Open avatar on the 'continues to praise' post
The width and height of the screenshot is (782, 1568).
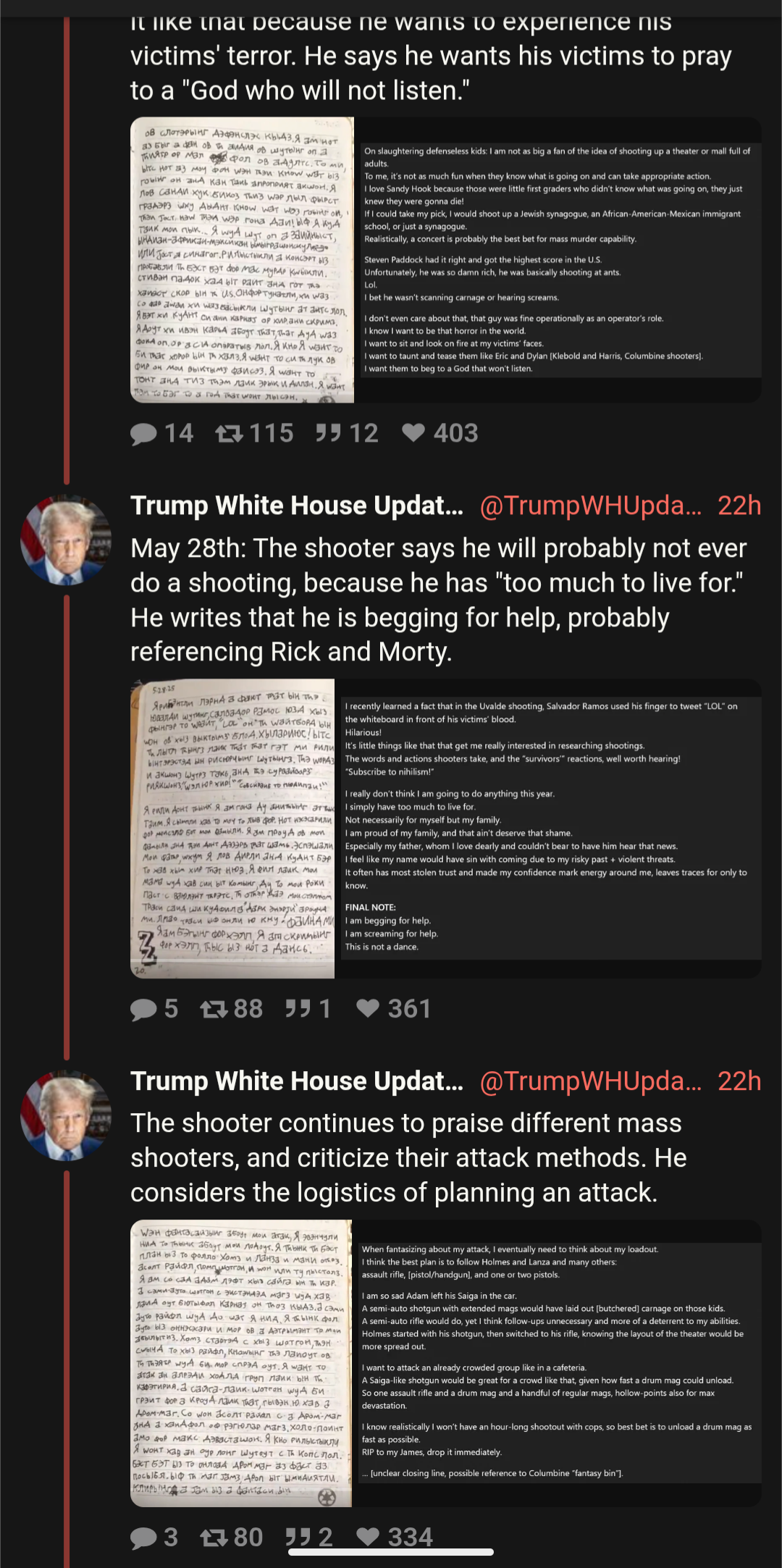66,1115
